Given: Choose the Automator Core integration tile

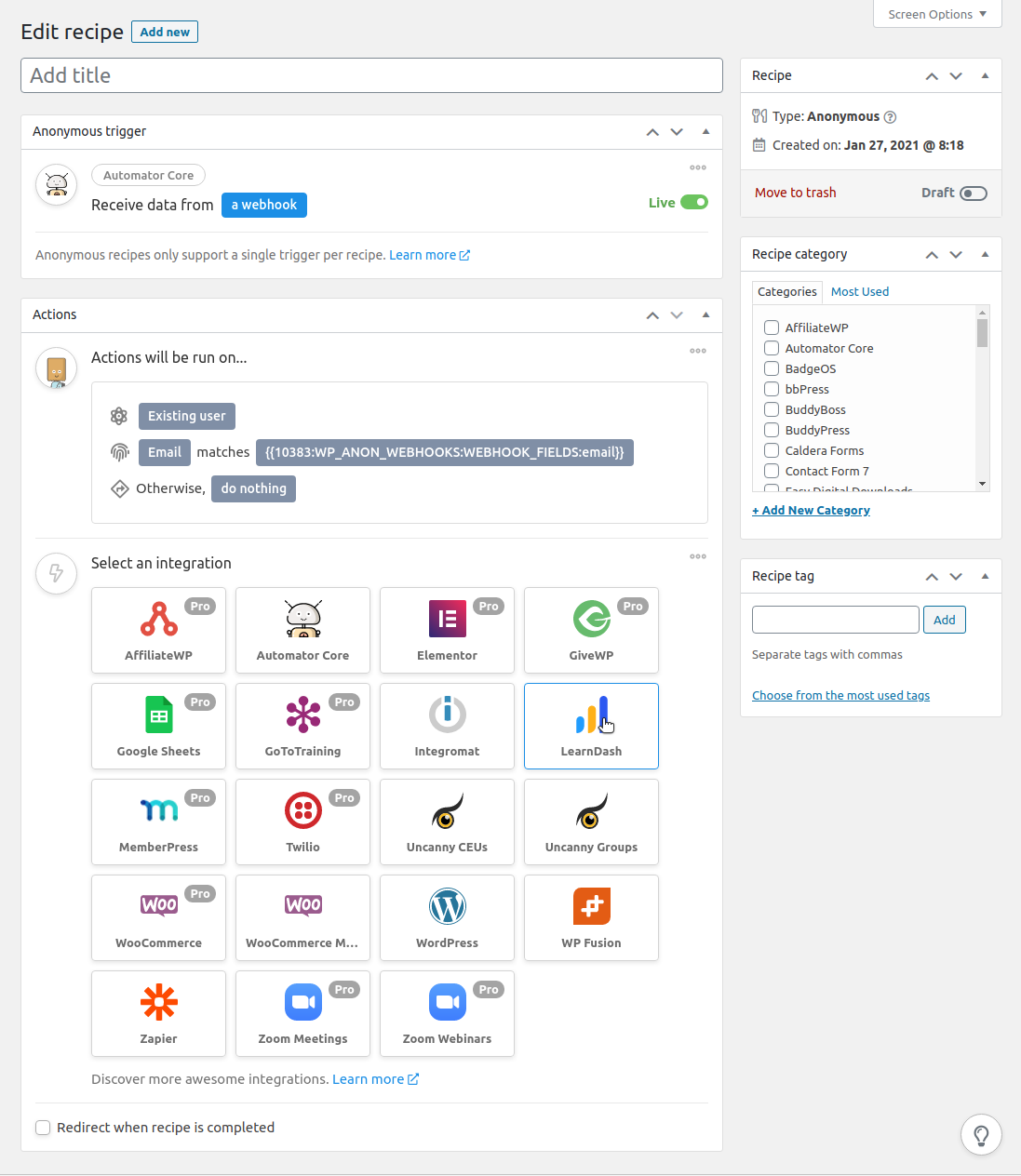Looking at the screenshot, I should coord(302,630).
